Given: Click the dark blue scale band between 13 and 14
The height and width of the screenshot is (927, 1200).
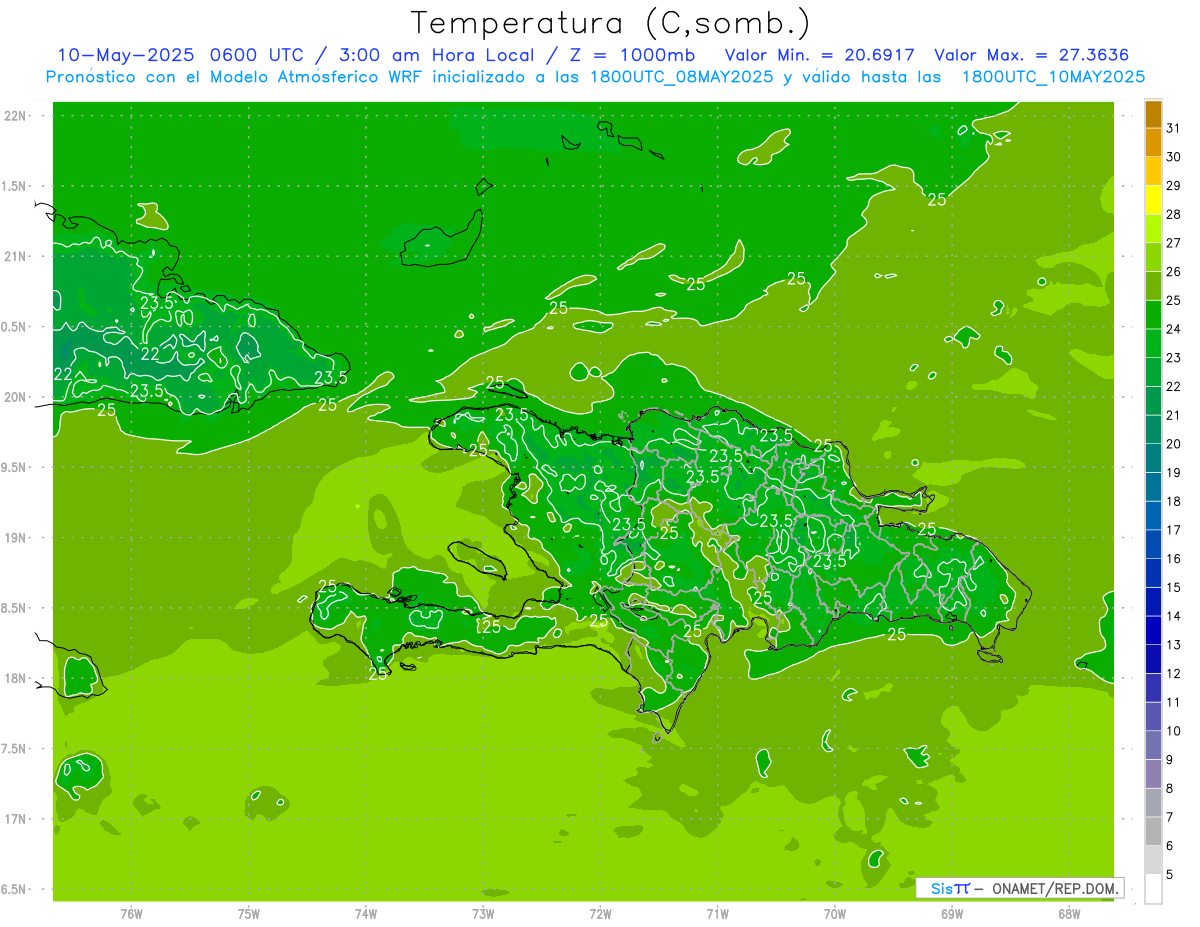Looking at the screenshot, I should [x=1153, y=631].
